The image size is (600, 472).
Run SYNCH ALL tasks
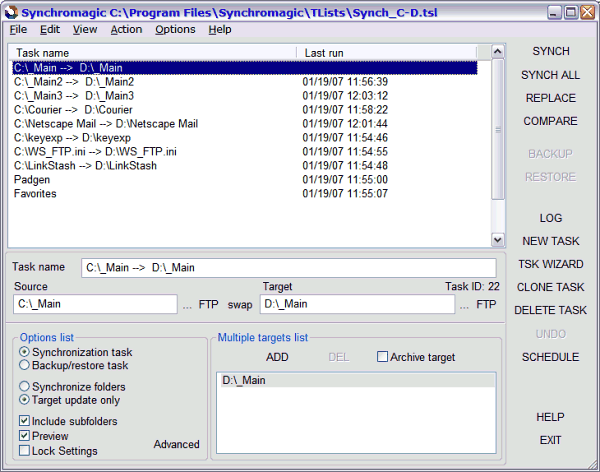coord(550,75)
